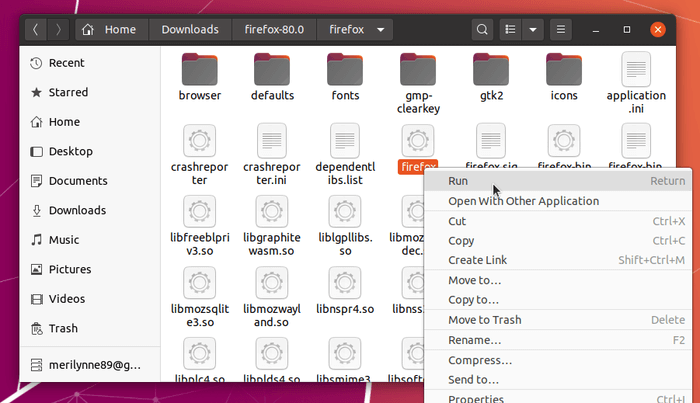Go back with the left arrow button
Screen dimensions: 700x403
pos(36,30)
